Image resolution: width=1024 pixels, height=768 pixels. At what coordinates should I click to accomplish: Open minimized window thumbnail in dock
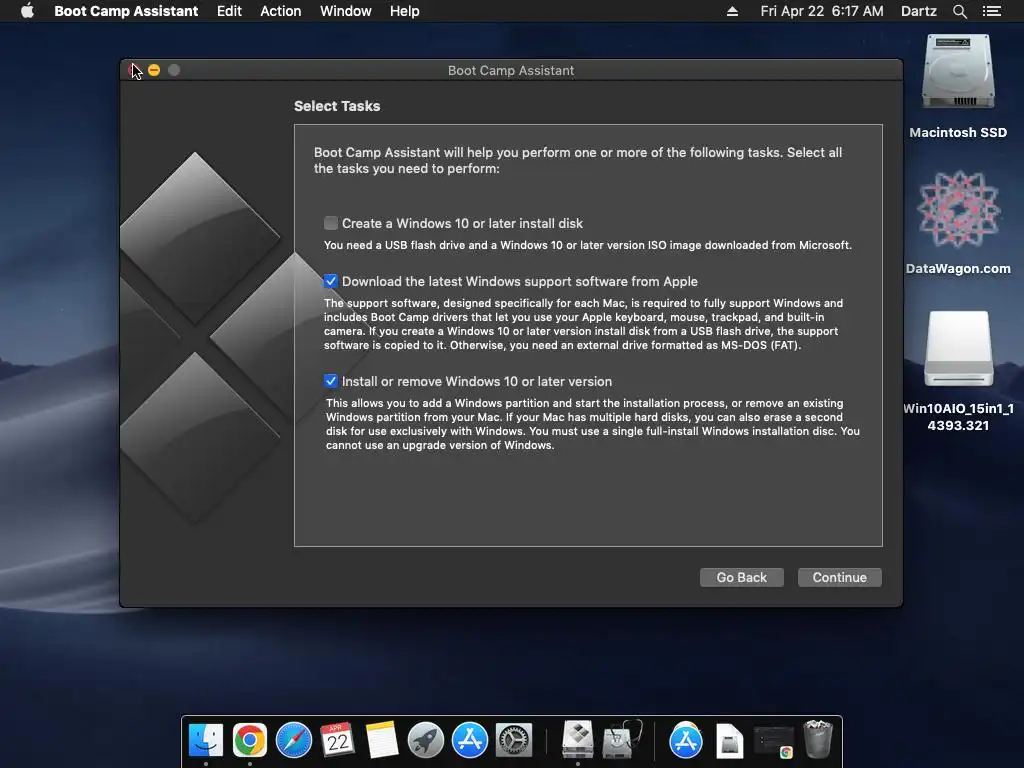click(x=774, y=741)
